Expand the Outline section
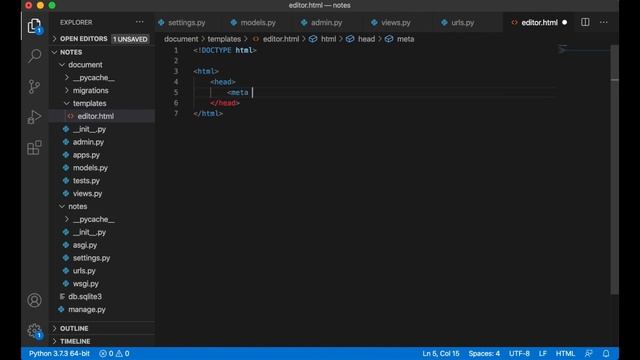640x360 pixels. [x=102, y=328]
